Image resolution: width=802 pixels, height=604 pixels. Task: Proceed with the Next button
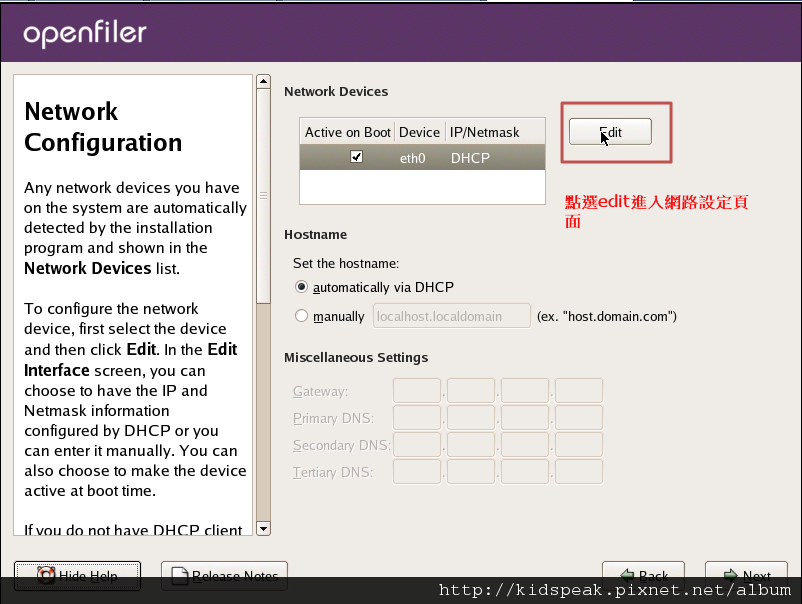pyautogui.click(x=746, y=576)
